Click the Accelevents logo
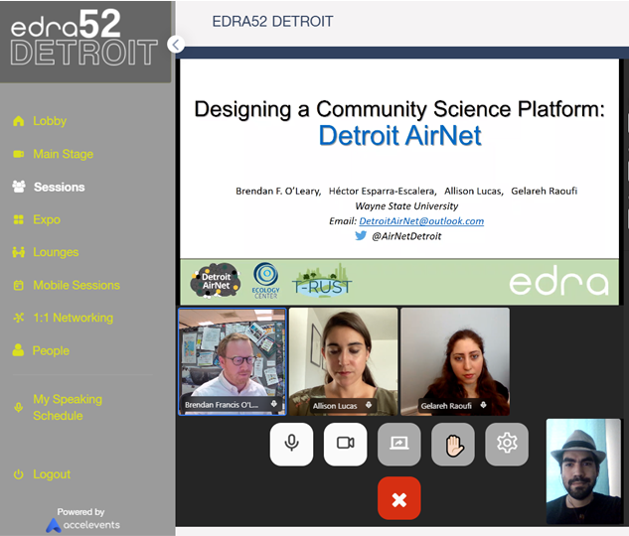The image size is (629, 536). point(83,525)
